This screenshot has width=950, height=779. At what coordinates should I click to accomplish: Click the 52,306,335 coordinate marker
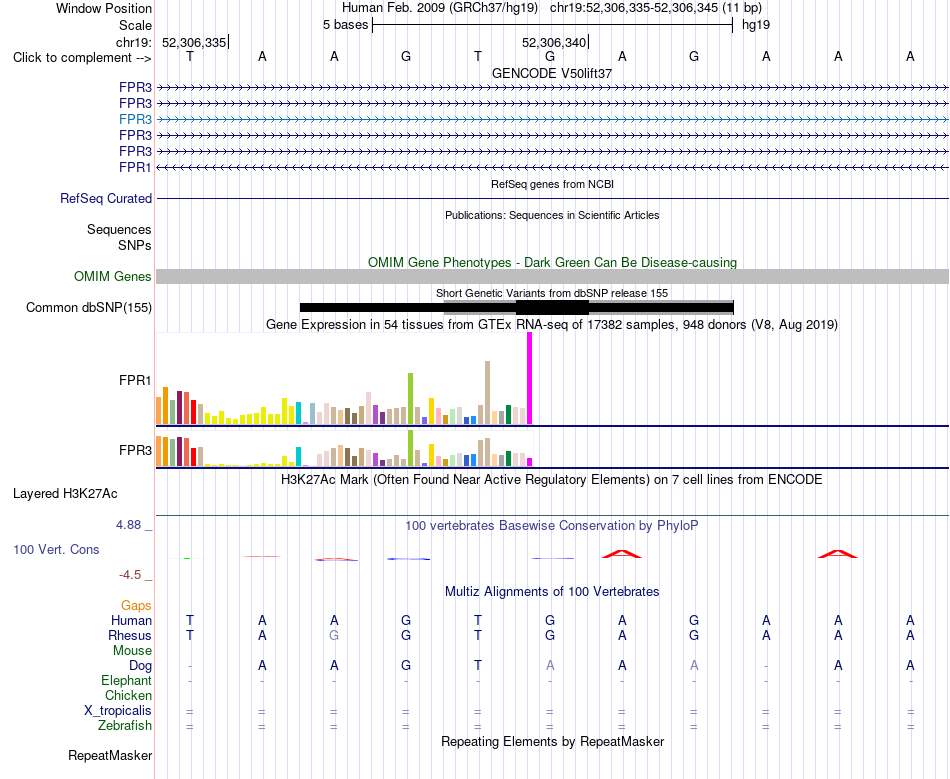click(194, 42)
